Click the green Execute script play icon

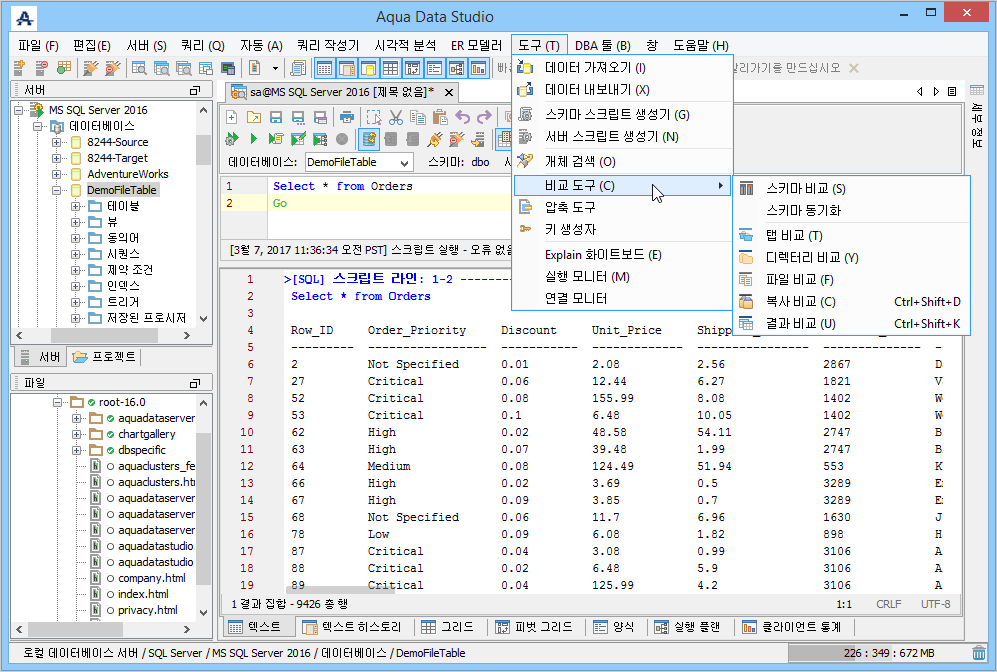coord(254,139)
